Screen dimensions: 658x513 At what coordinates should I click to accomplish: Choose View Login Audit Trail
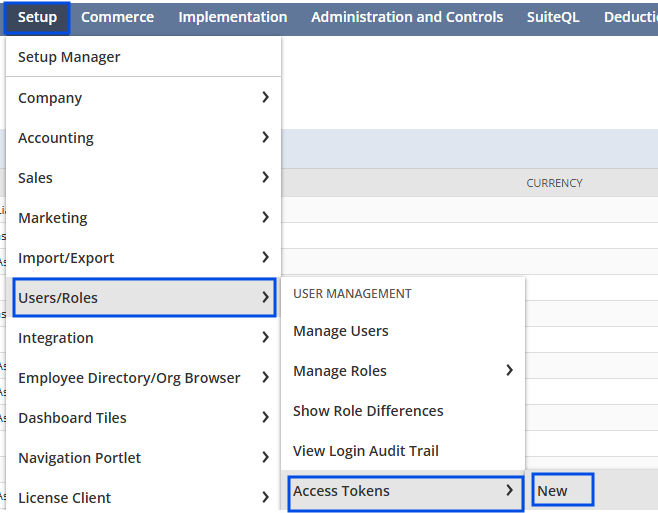(x=403, y=451)
